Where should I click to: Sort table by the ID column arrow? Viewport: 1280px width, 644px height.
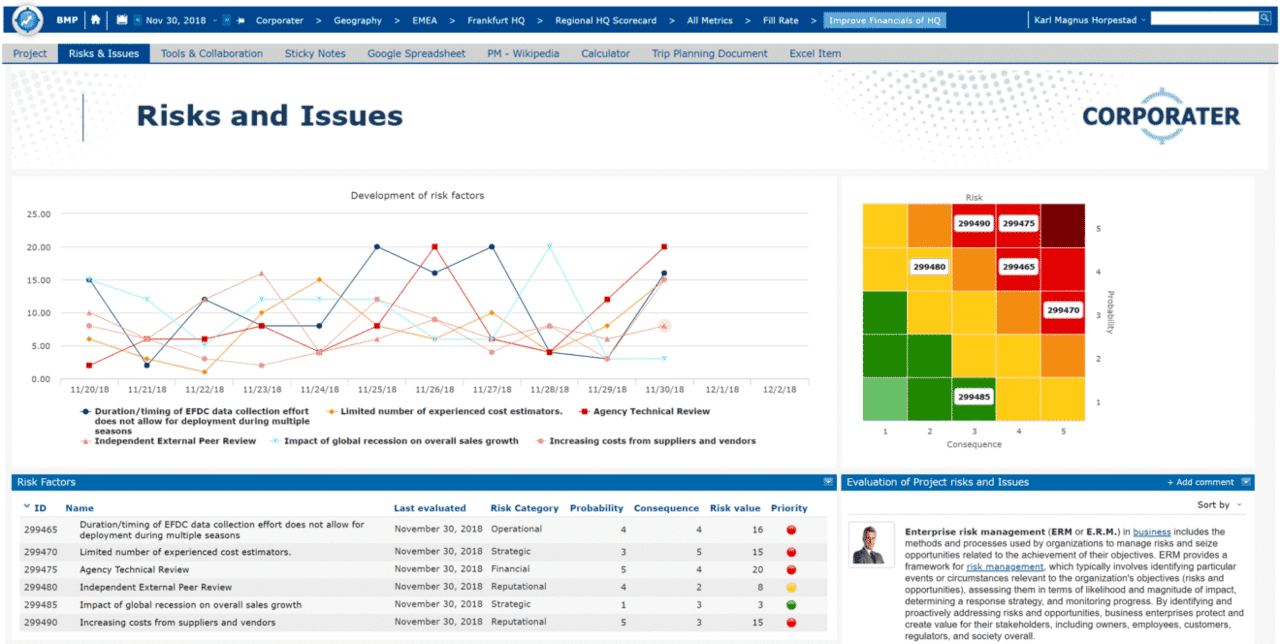(28, 507)
